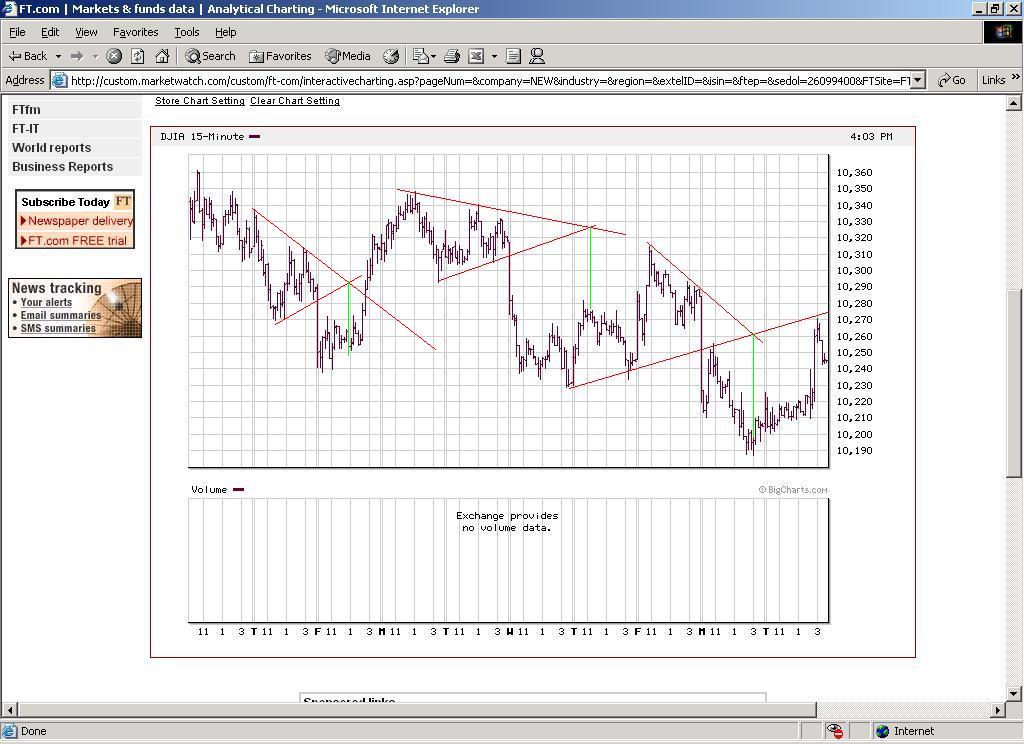Click the Store Chart Setting link
The height and width of the screenshot is (744, 1024).
[200, 101]
